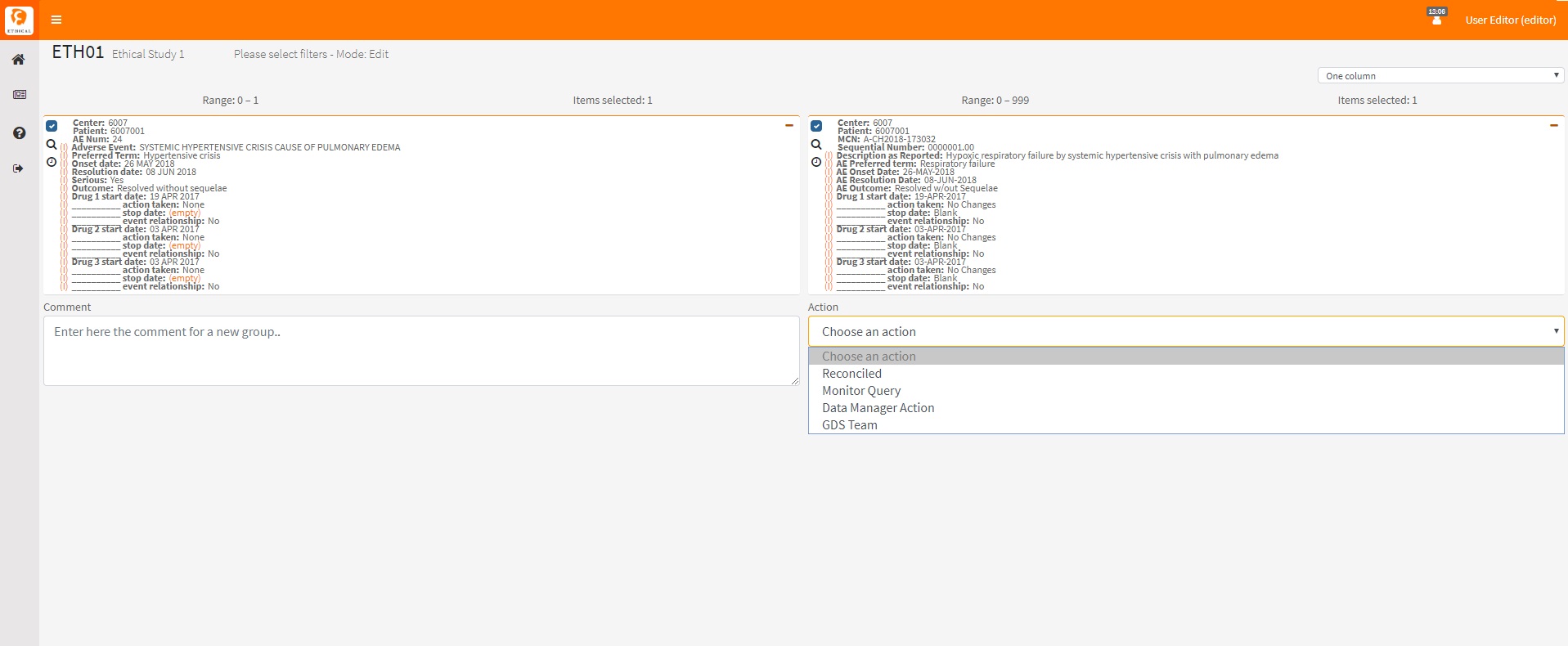Click into the comment text area
The image size is (1568, 646).
click(x=421, y=351)
